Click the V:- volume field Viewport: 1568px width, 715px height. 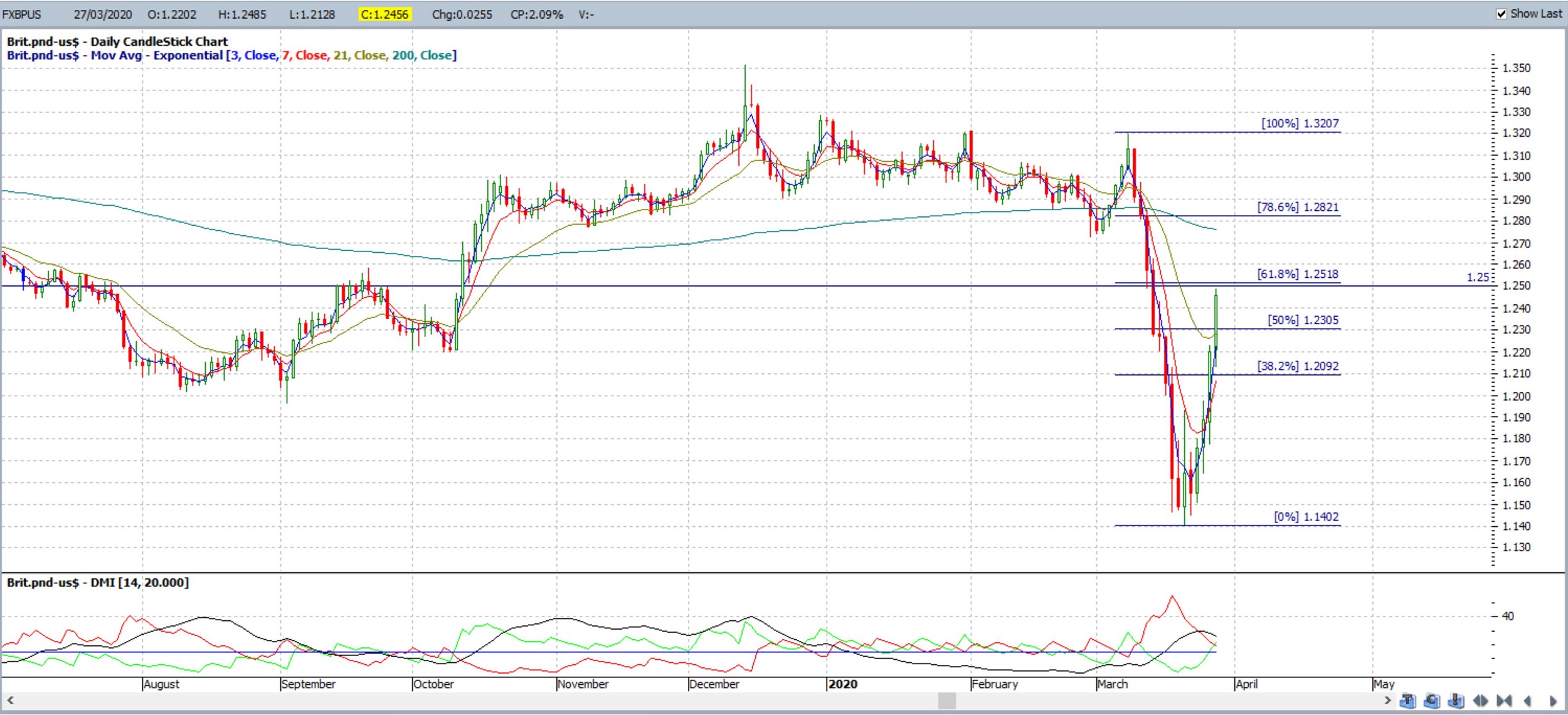click(586, 14)
